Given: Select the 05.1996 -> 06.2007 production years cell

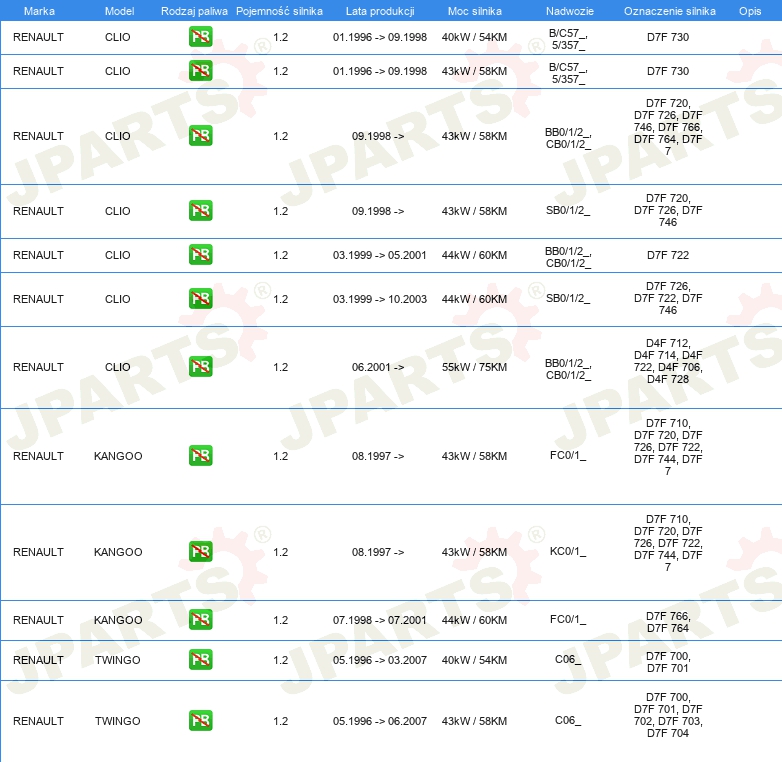Looking at the screenshot, I should point(380,722).
